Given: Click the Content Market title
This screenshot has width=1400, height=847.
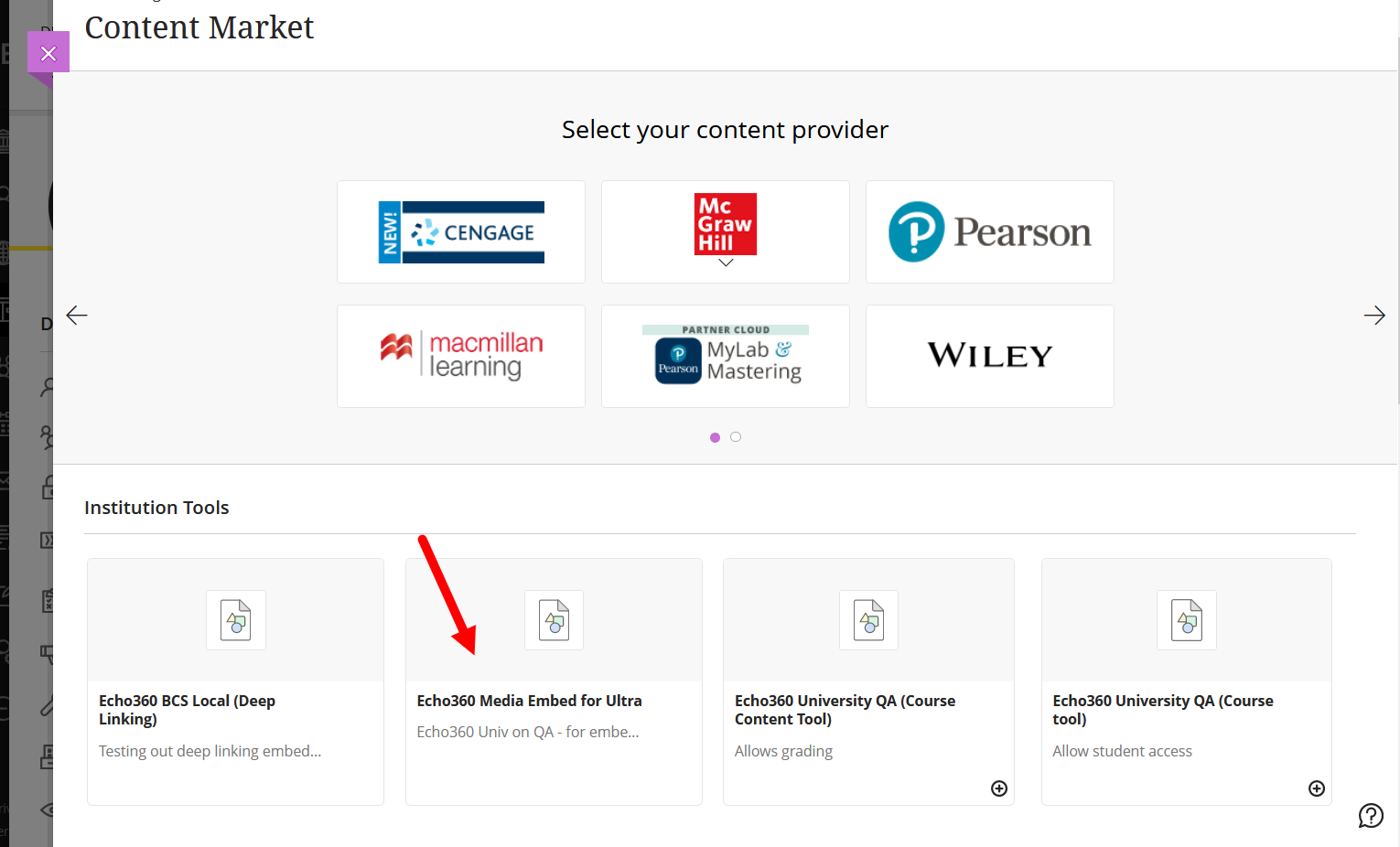Looking at the screenshot, I should tap(199, 27).
